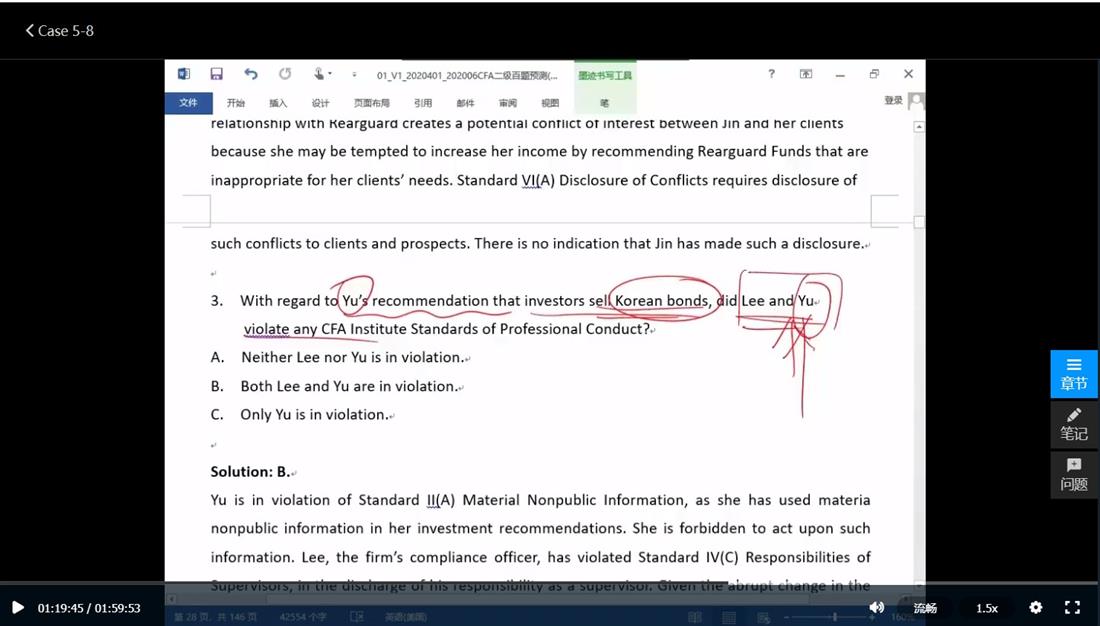
Task: Open the 问题 questions panel
Action: (1074, 475)
